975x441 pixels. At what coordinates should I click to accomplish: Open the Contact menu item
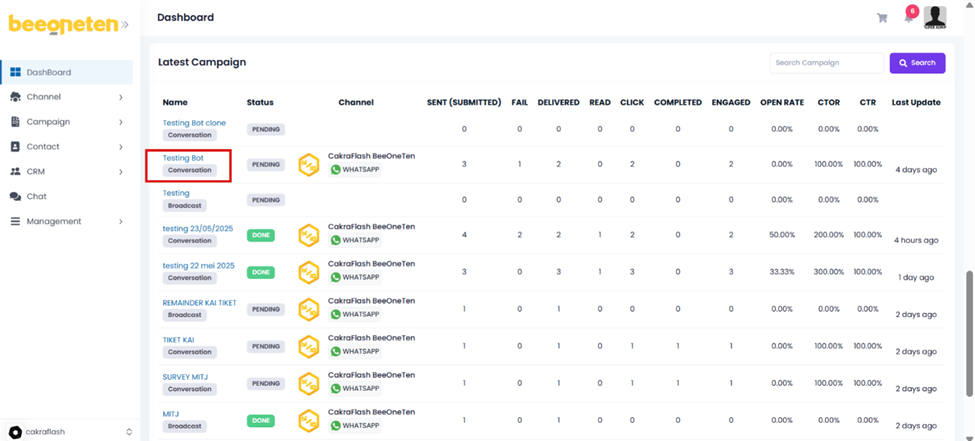tap(43, 147)
